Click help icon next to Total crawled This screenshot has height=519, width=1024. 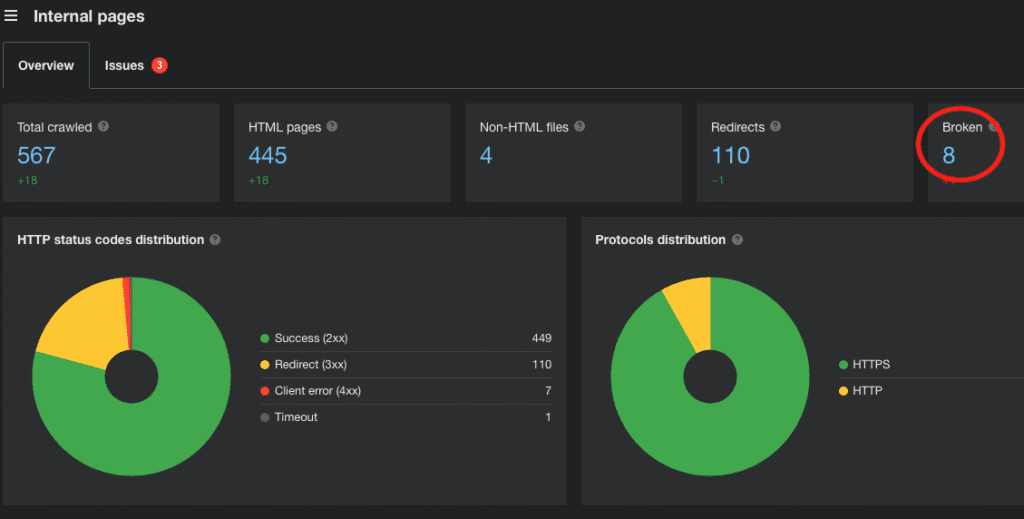click(104, 127)
